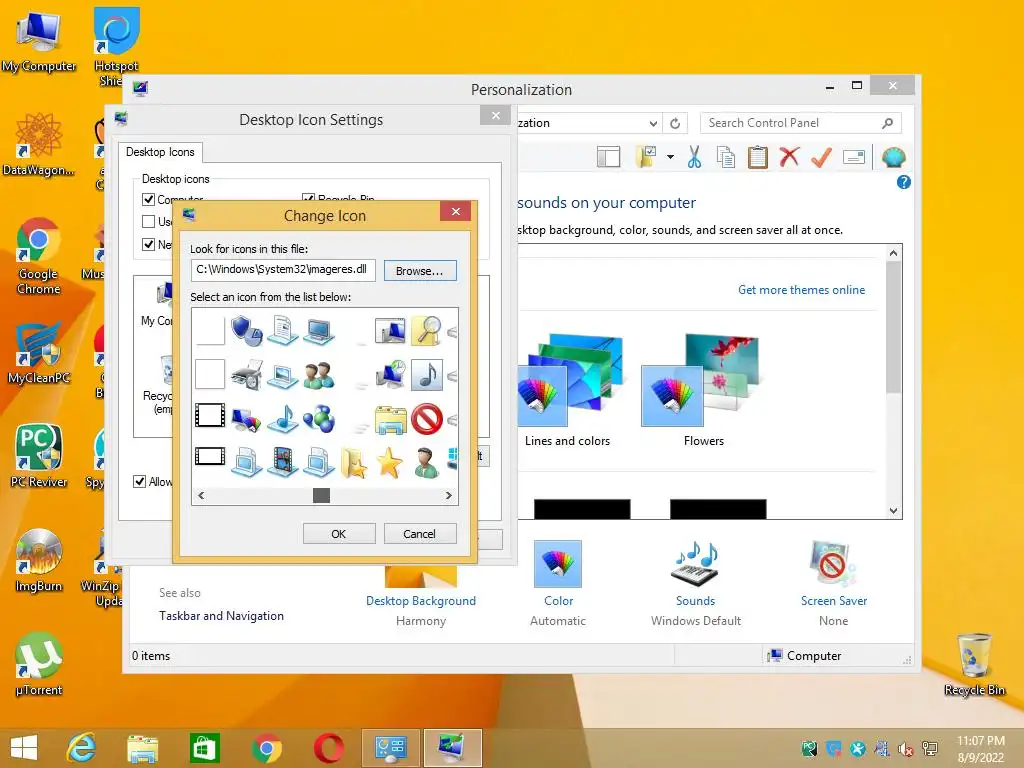
Task: Open the Recycle Bin desktop icon
Action: 975,664
